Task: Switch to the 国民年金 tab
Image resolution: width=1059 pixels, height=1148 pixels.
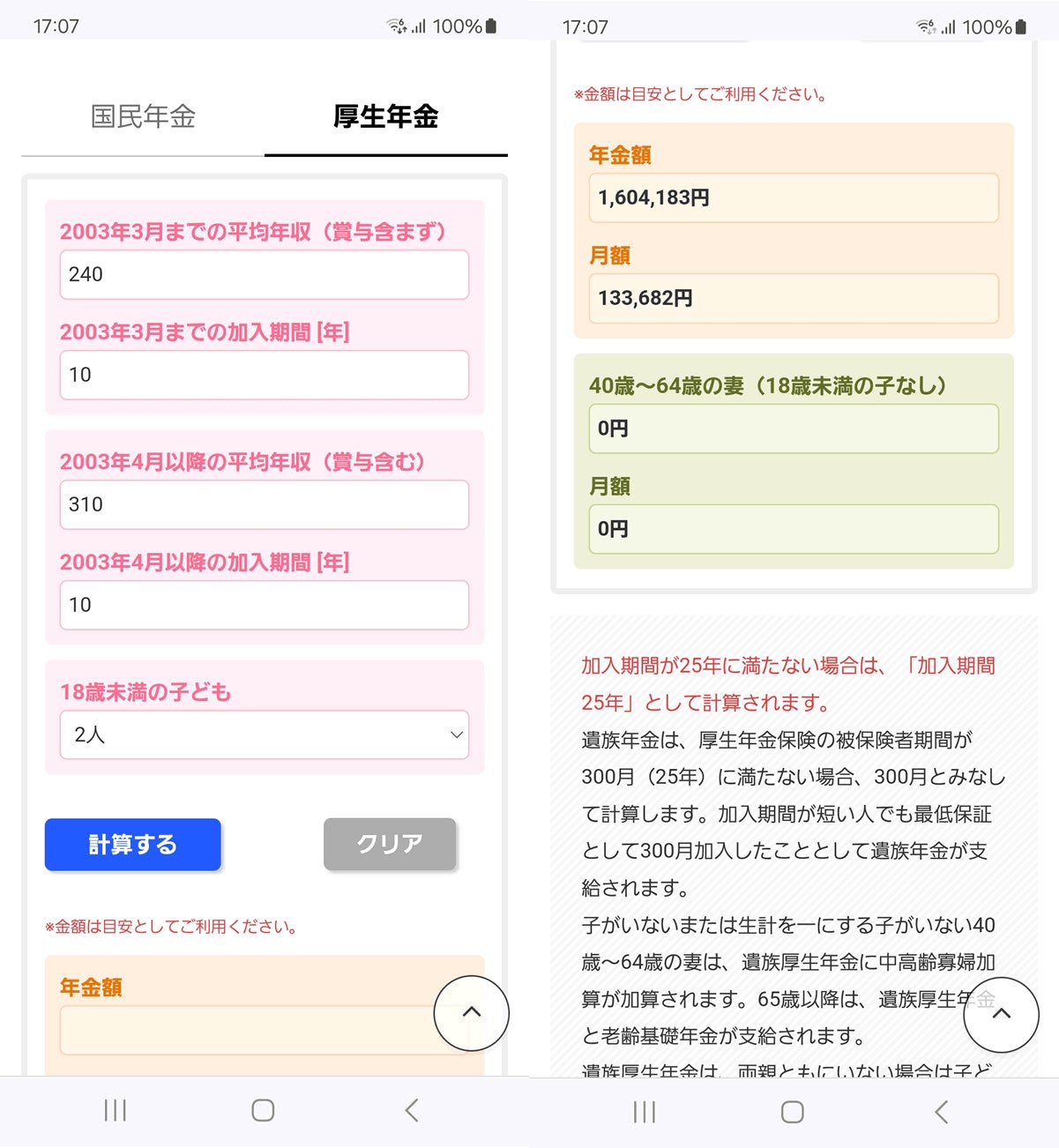Action: pyautogui.click(x=143, y=116)
